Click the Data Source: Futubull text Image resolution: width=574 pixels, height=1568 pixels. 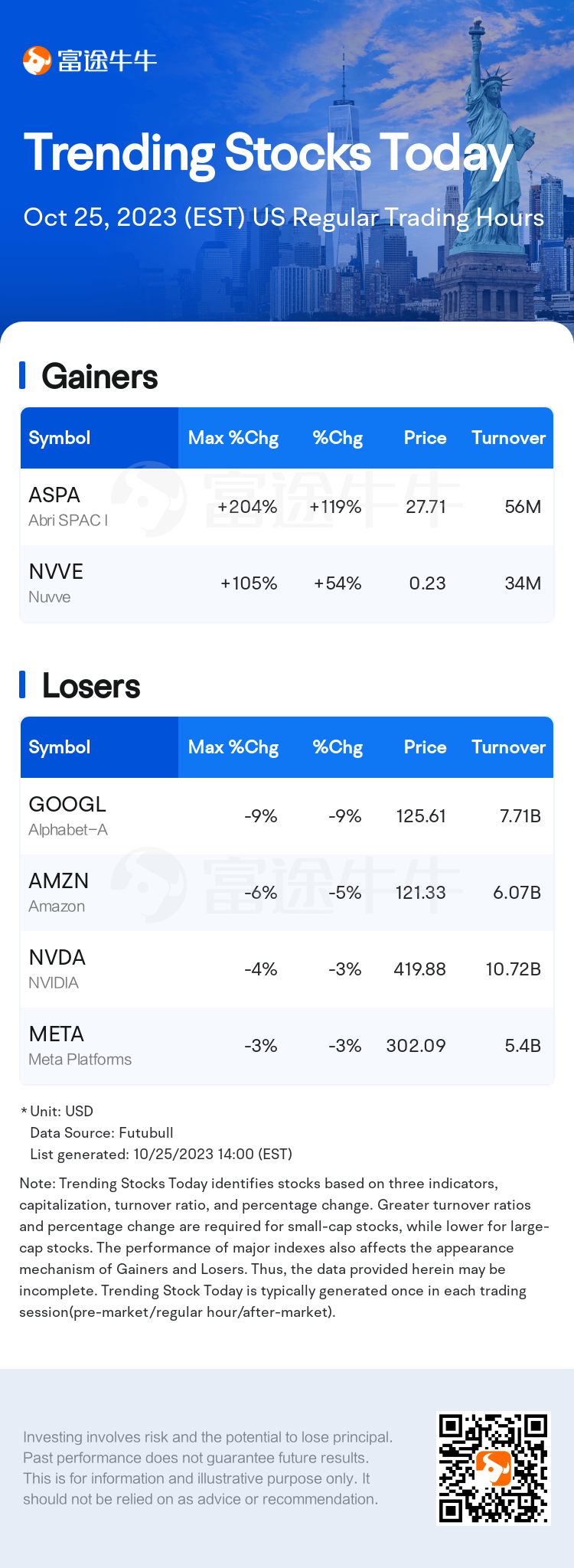click(102, 1132)
